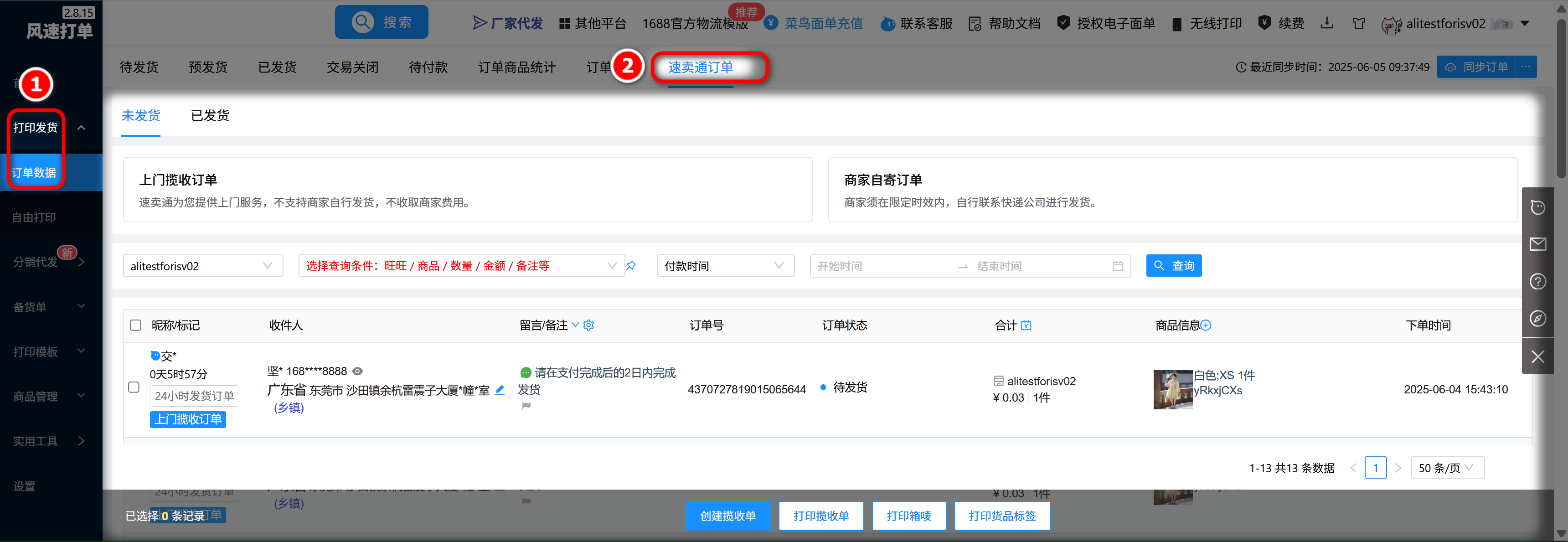The image size is (1568, 542).
Task: Switch to 订单商品统计 tab
Action: point(516,67)
